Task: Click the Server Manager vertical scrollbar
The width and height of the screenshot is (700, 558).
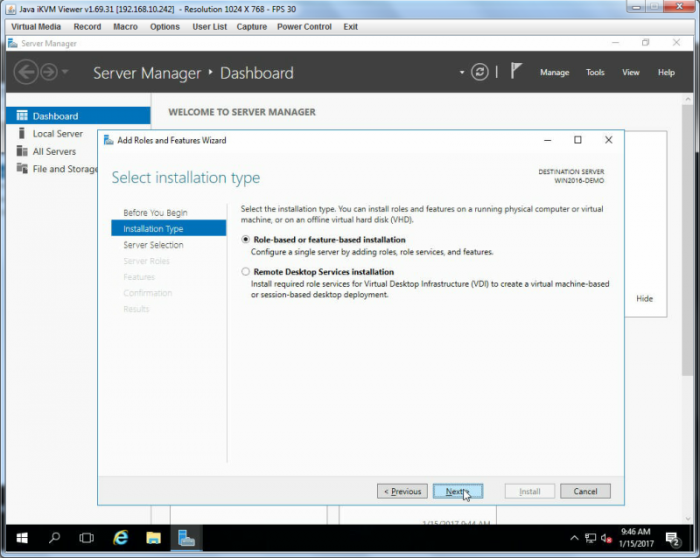Action: point(687,241)
